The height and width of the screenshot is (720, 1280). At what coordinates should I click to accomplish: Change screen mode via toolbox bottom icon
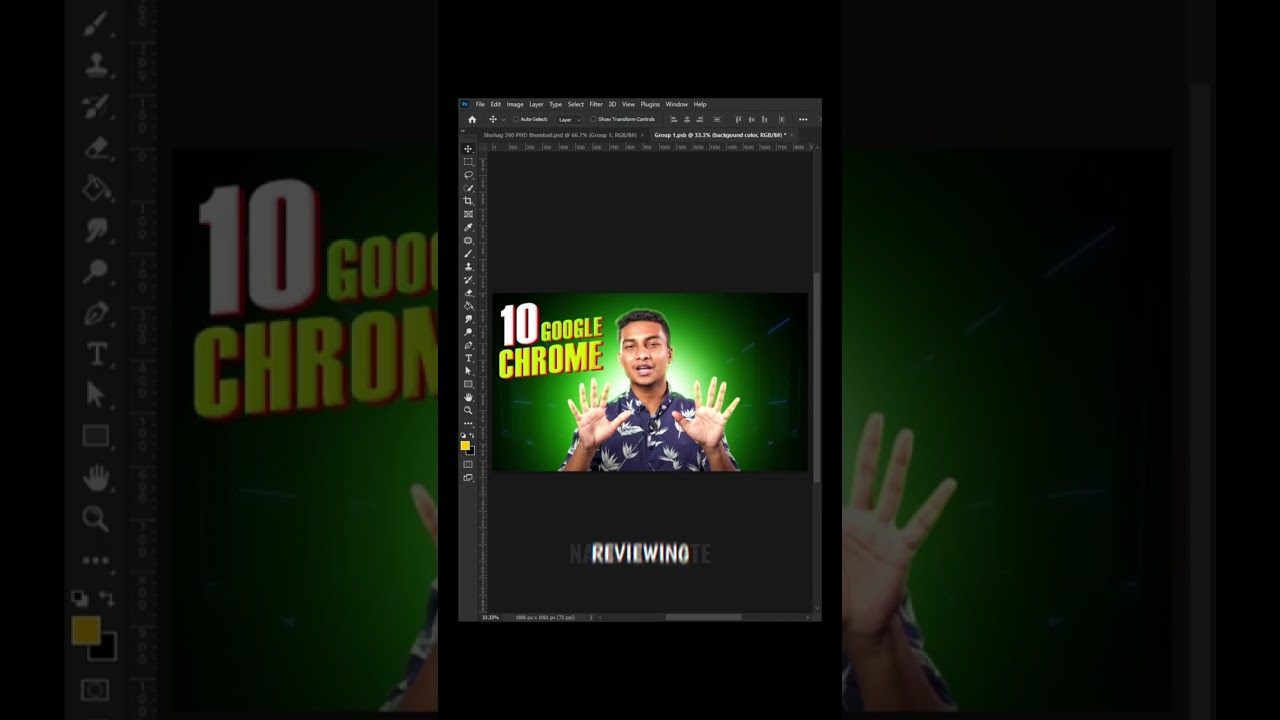pyautogui.click(x=467, y=477)
